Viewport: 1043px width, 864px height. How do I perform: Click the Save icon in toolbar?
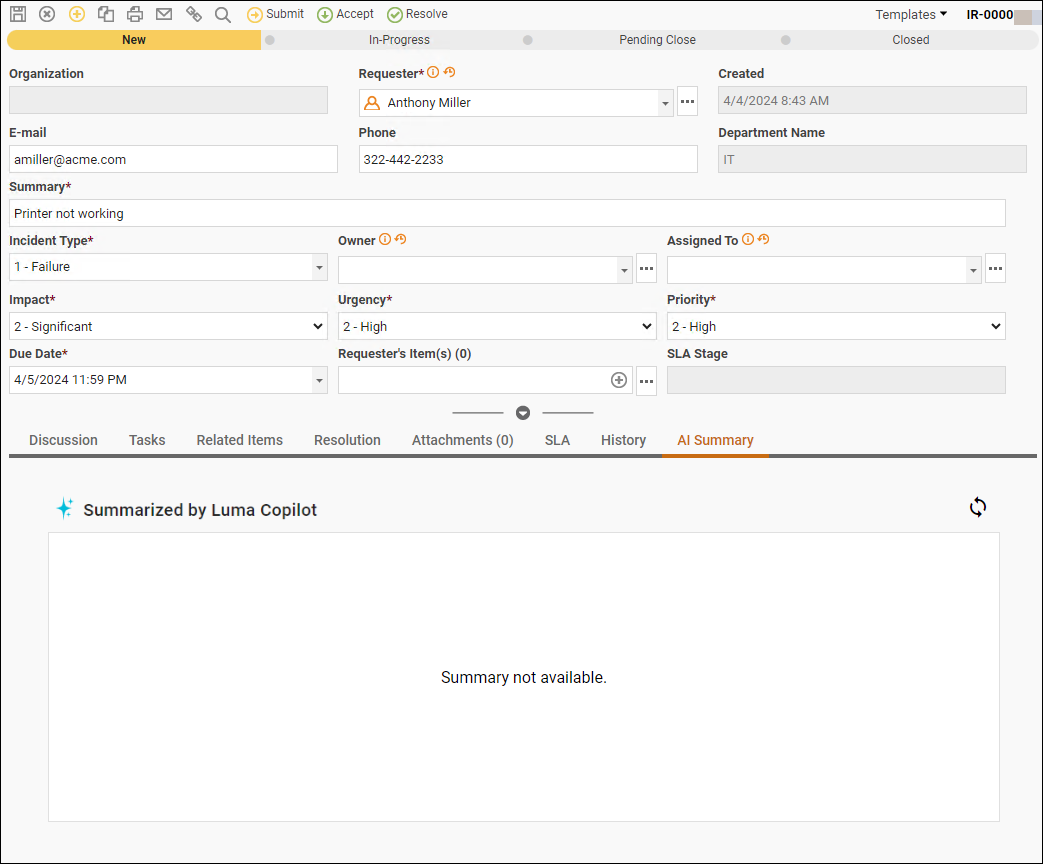(18, 14)
